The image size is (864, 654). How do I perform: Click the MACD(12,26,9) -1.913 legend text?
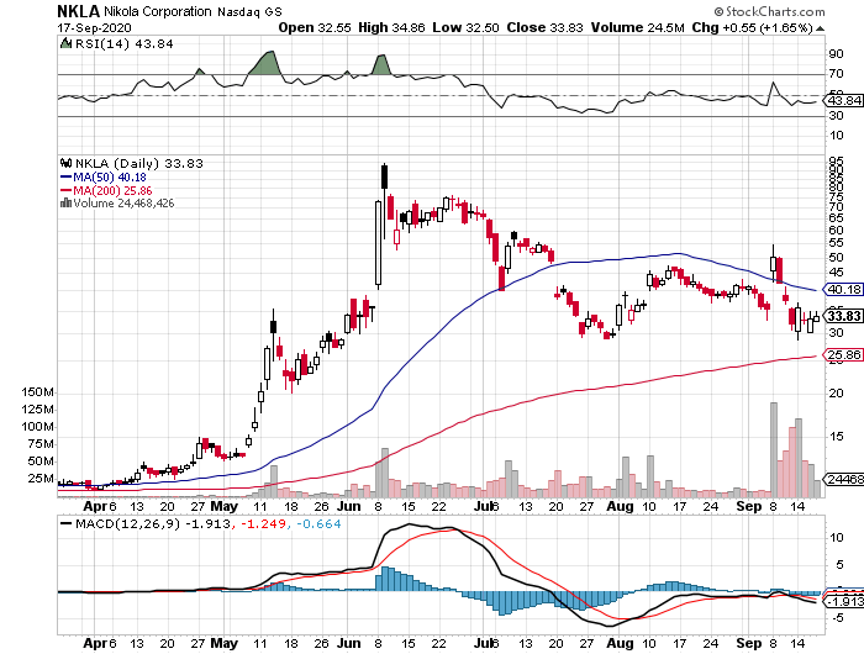153,523
